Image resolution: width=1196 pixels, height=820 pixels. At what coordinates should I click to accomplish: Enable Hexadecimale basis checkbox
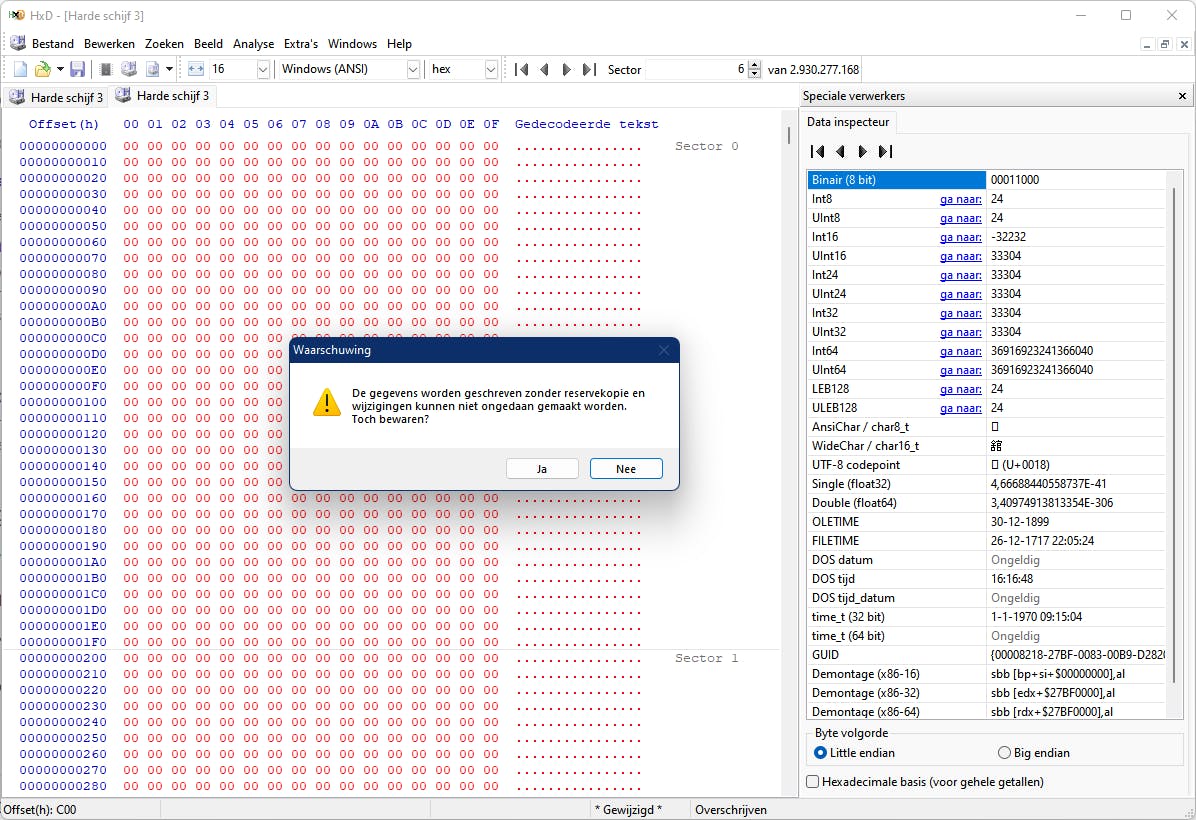point(813,782)
